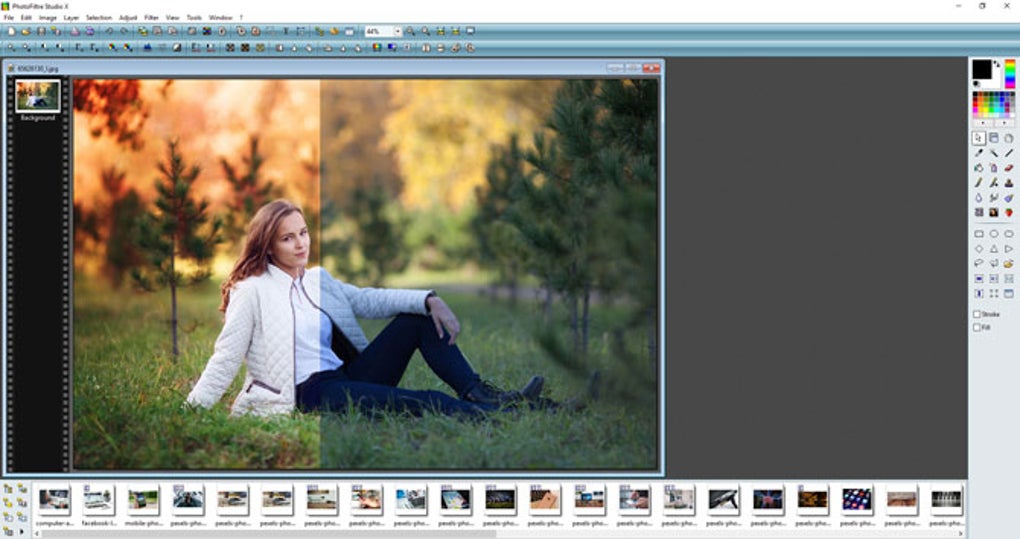
Task: Click the Zoom in magnifier icon
Action: (410, 31)
